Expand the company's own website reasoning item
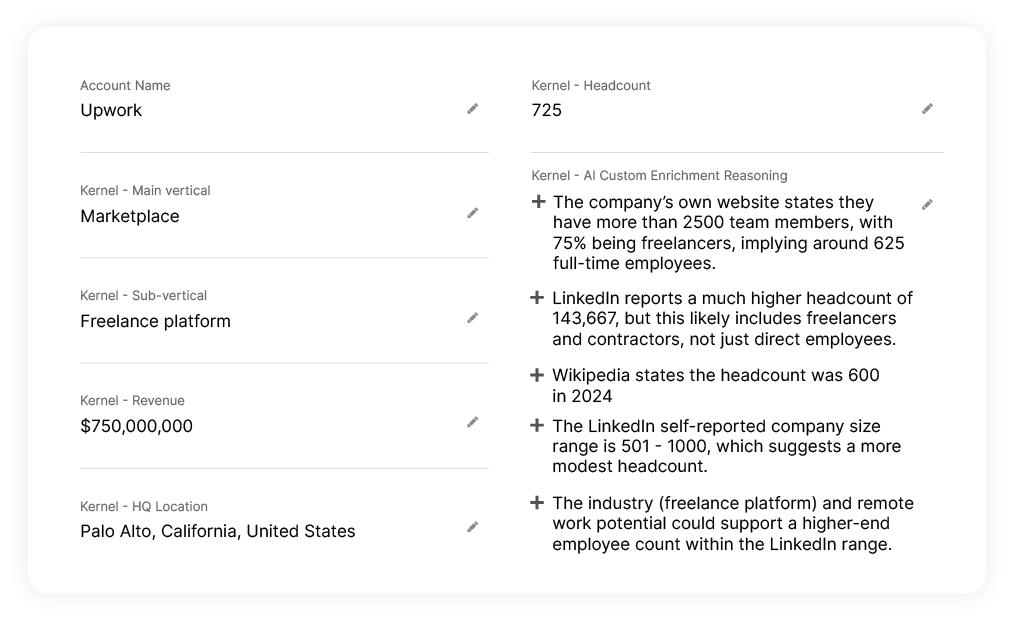 pyautogui.click(x=538, y=202)
